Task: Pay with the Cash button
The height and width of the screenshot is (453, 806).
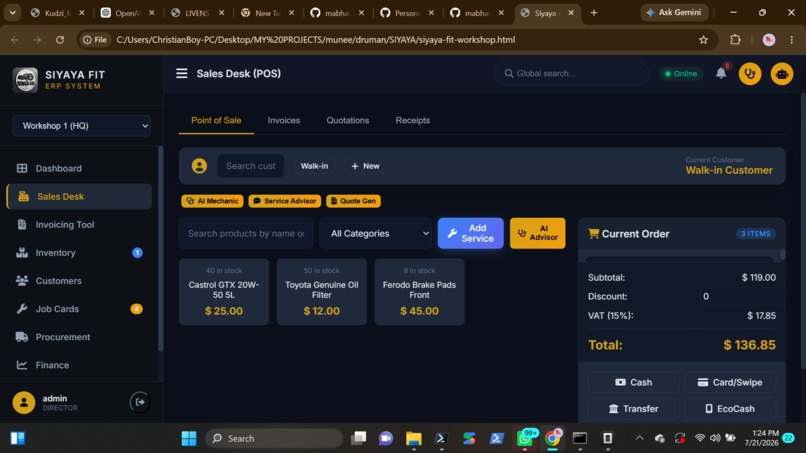Action: [x=633, y=382]
